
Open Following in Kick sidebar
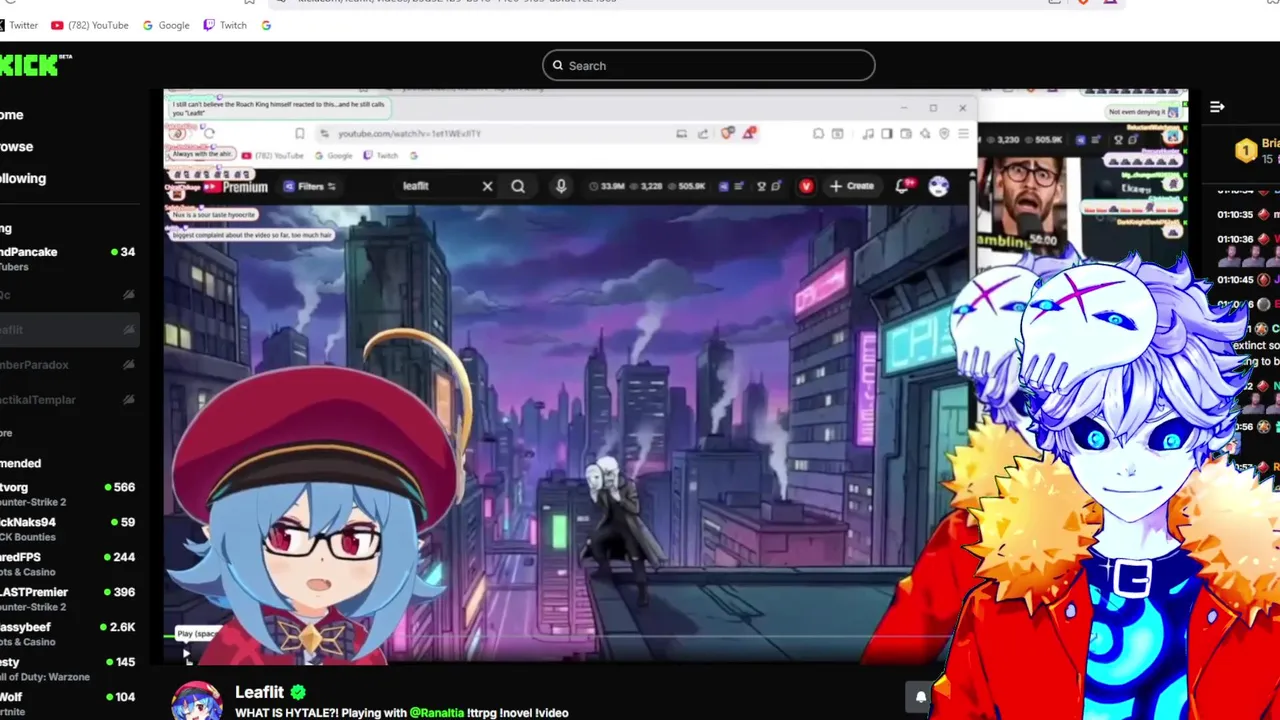(x=23, y=179)
